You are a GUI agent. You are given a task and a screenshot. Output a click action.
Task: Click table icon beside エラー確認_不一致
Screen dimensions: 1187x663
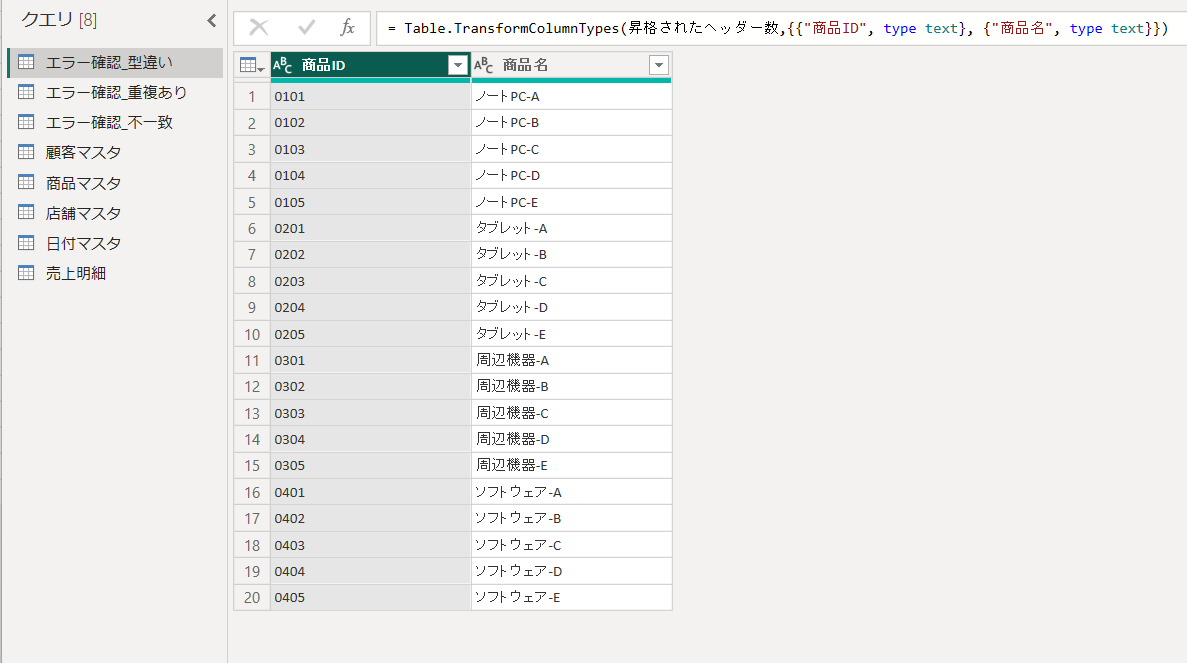pos(26,122)
